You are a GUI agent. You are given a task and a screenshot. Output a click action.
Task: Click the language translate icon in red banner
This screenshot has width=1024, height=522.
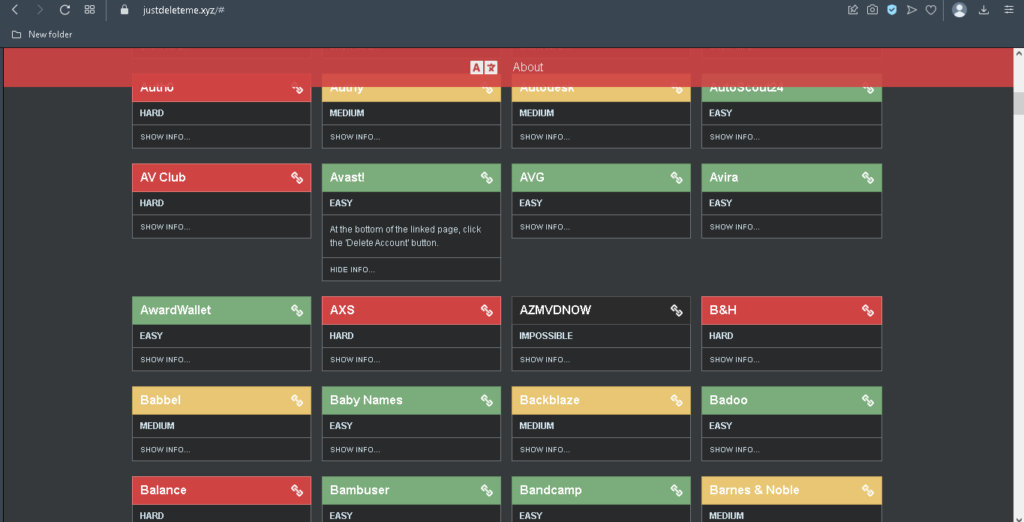tap(484, 67)
